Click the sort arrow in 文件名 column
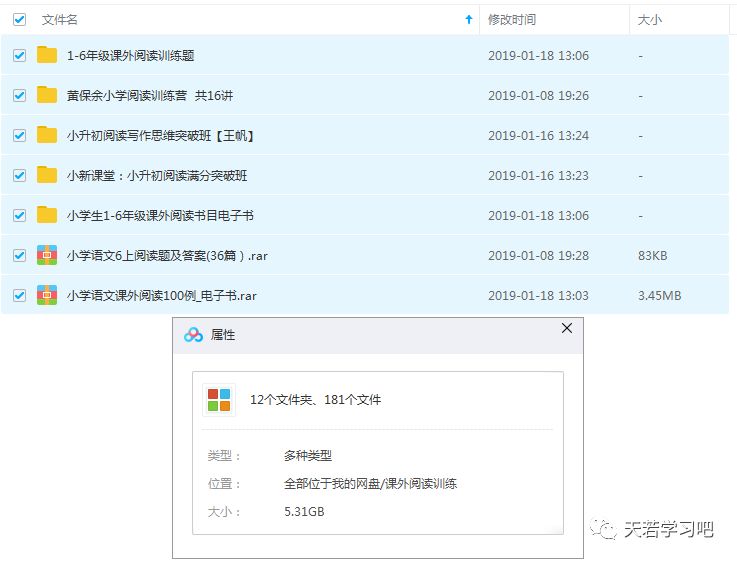 tap(469, 19)
